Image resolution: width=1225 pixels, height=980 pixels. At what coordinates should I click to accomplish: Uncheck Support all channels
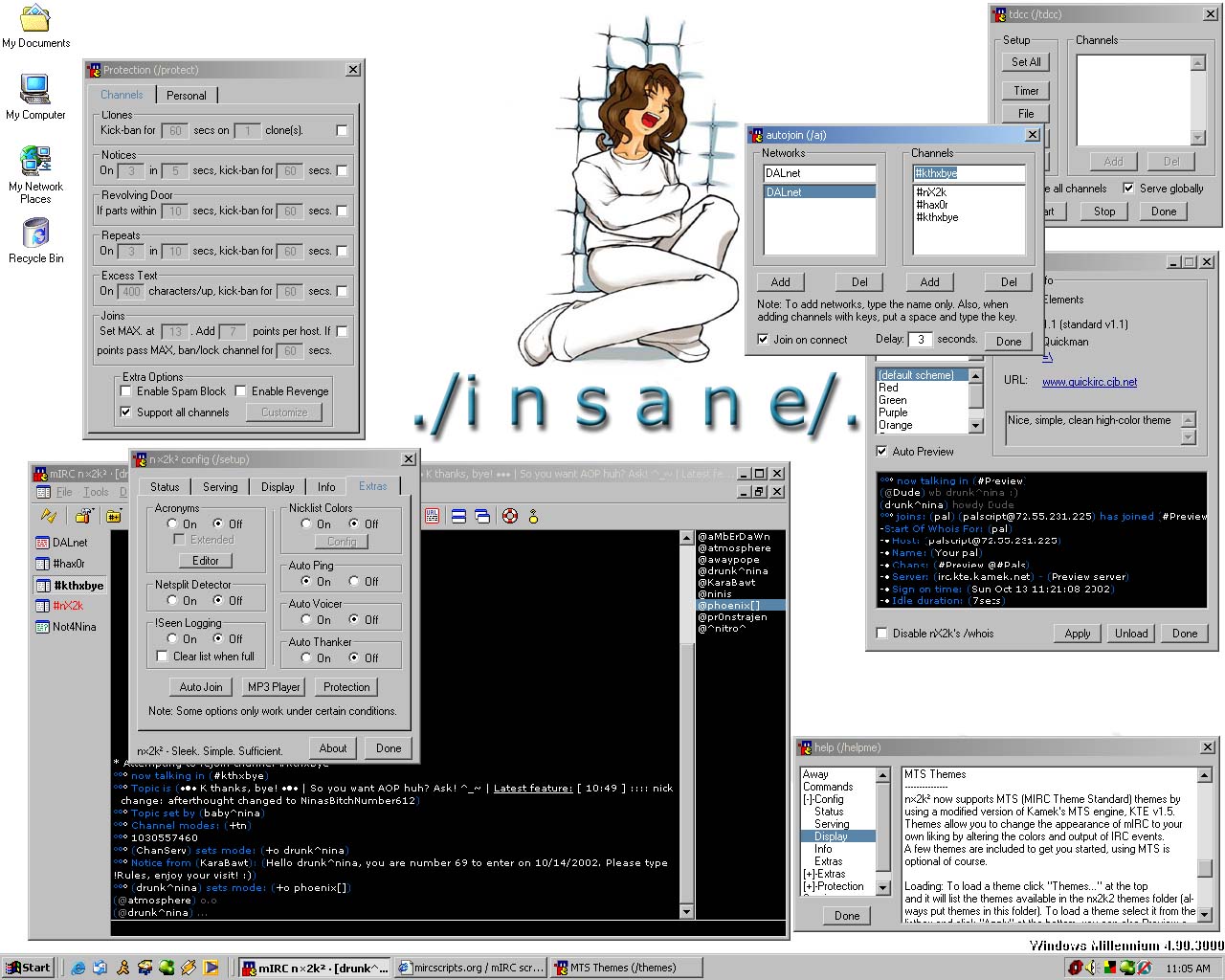[125, 412]
